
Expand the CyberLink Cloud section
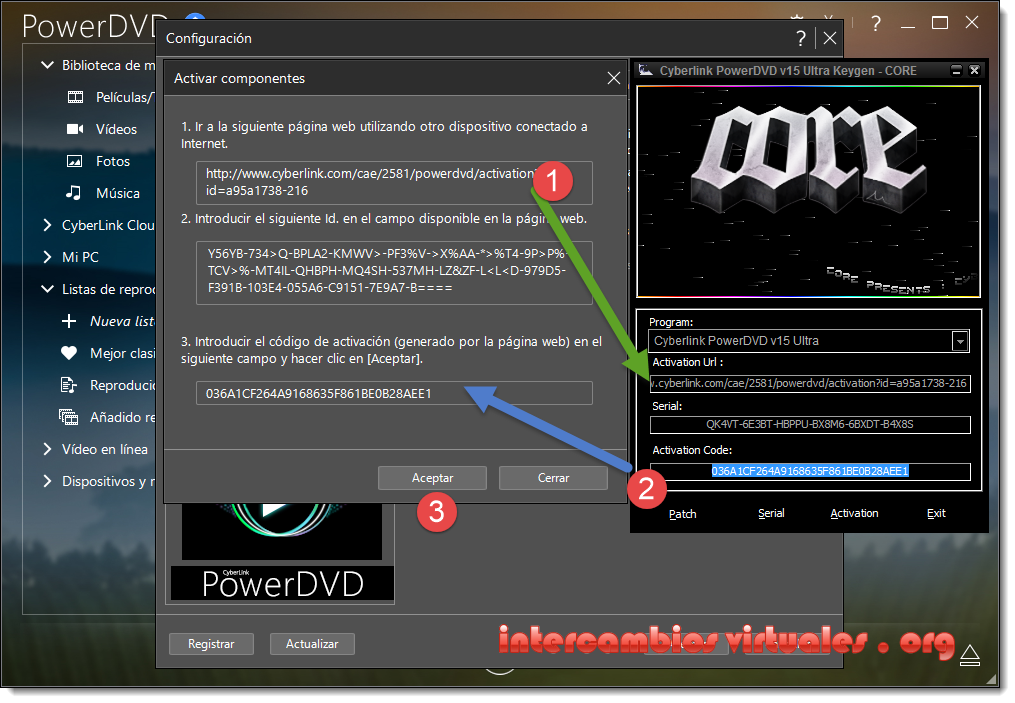click(x=47, y=225)
